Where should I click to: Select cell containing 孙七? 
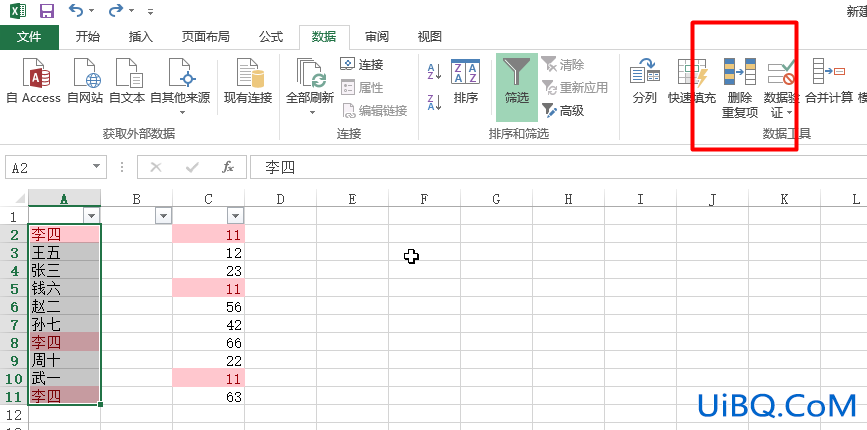[x=64, y=324]
